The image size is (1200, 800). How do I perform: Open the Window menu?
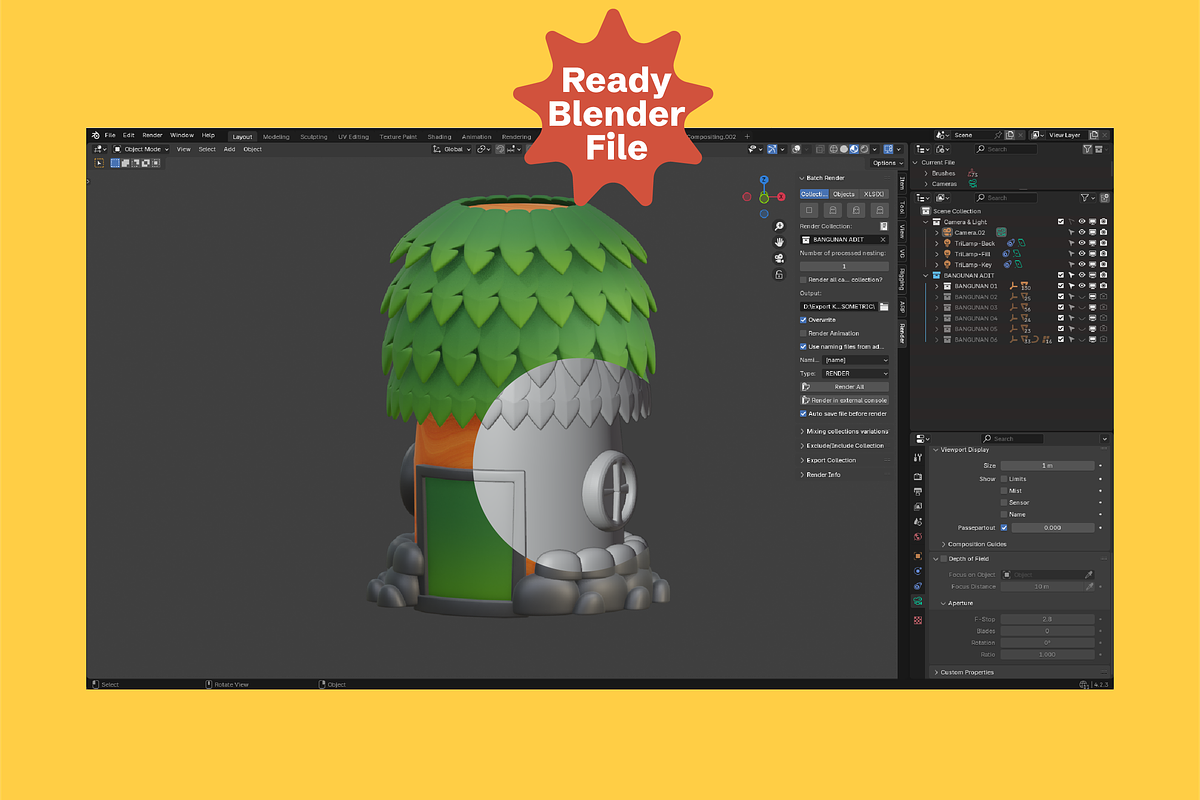coord(182,135)
